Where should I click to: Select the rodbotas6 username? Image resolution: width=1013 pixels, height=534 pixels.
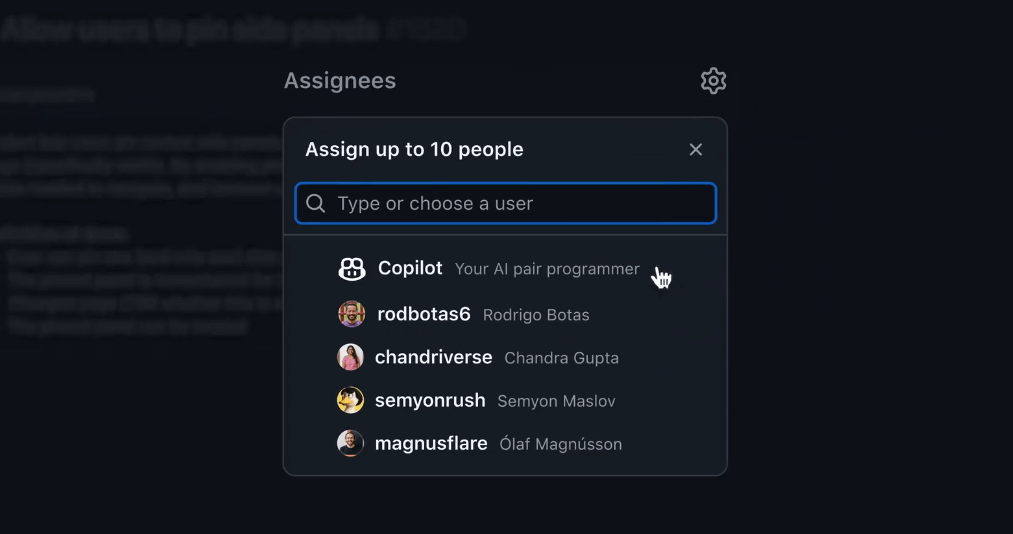point(424,314)
